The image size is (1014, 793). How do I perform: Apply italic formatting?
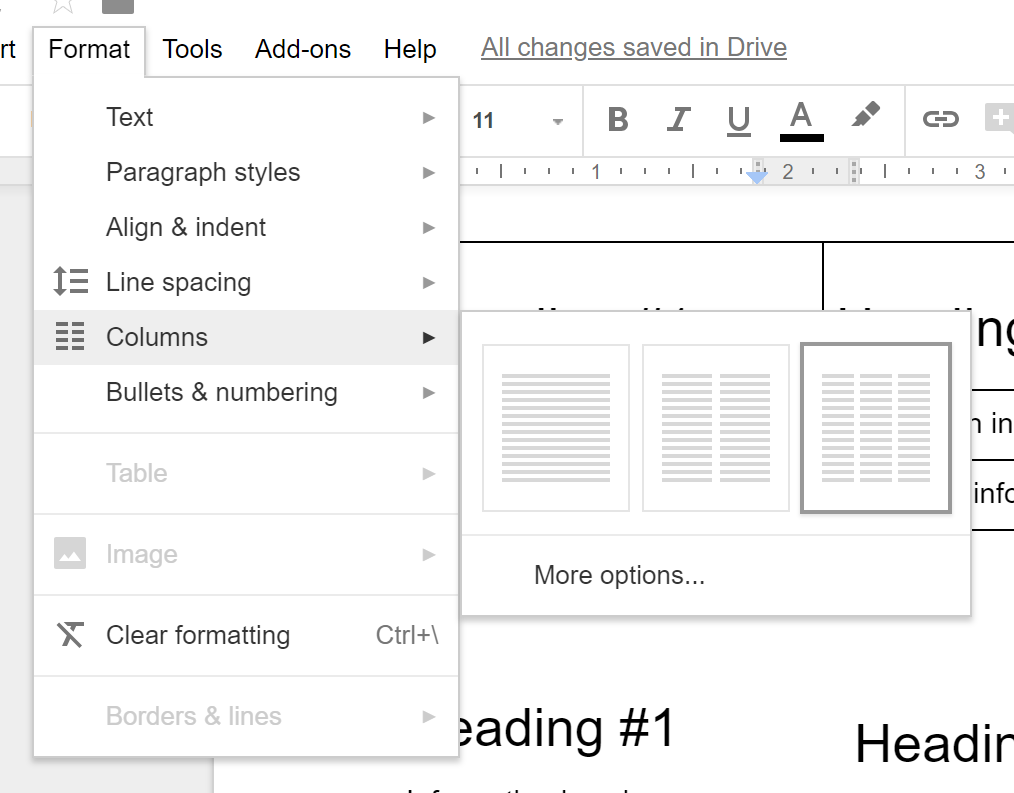pyautogui.click(x=677, y=119)
